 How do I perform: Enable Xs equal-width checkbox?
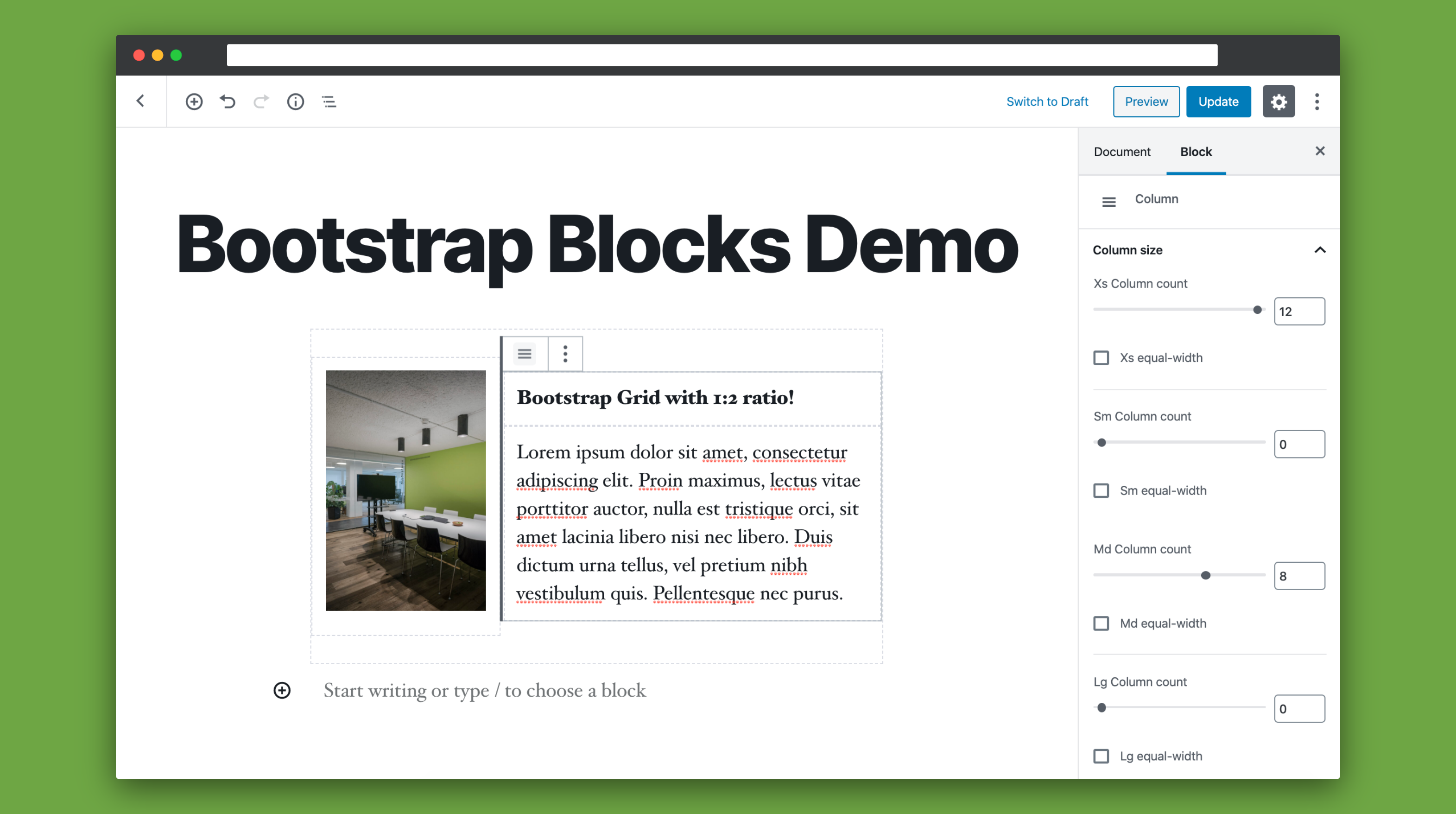click(x=1101, y=358)
